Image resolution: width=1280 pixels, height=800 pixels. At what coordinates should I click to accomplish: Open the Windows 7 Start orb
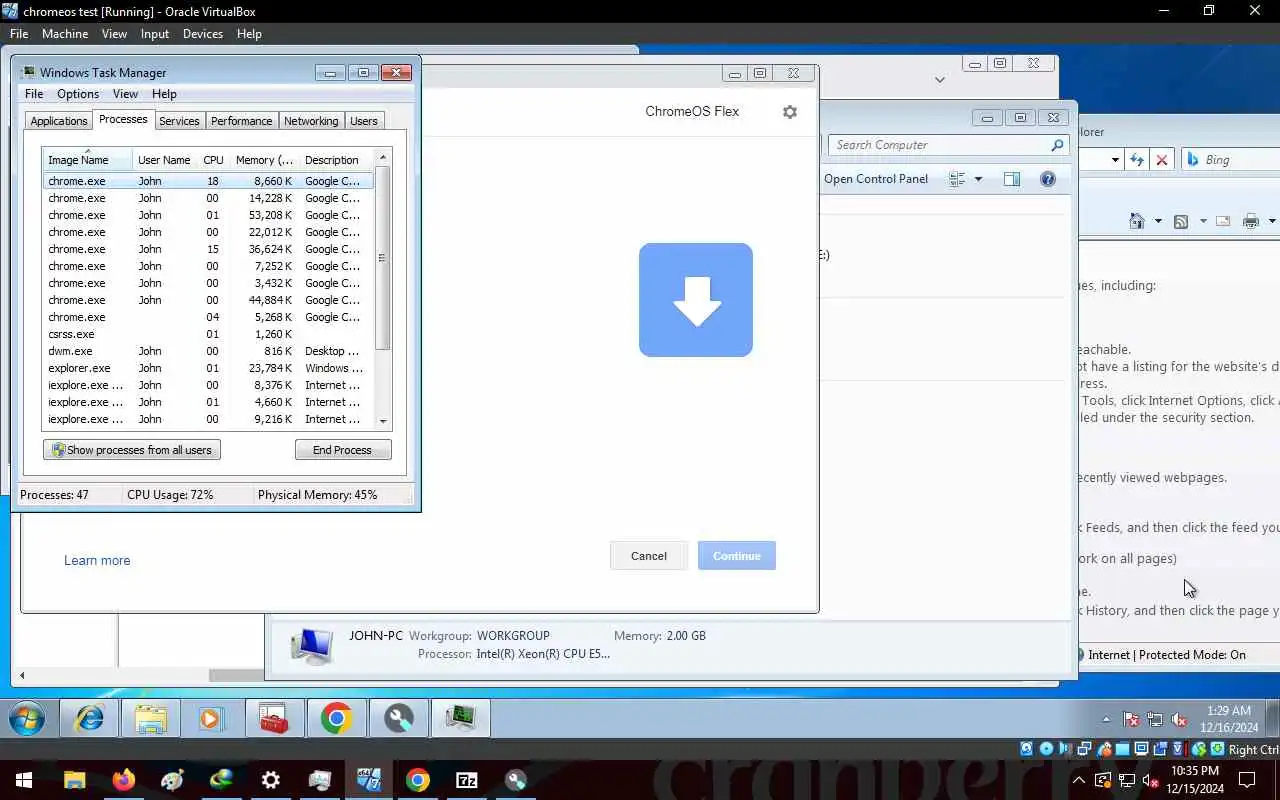pyautogui.click(x=27, y=718)
